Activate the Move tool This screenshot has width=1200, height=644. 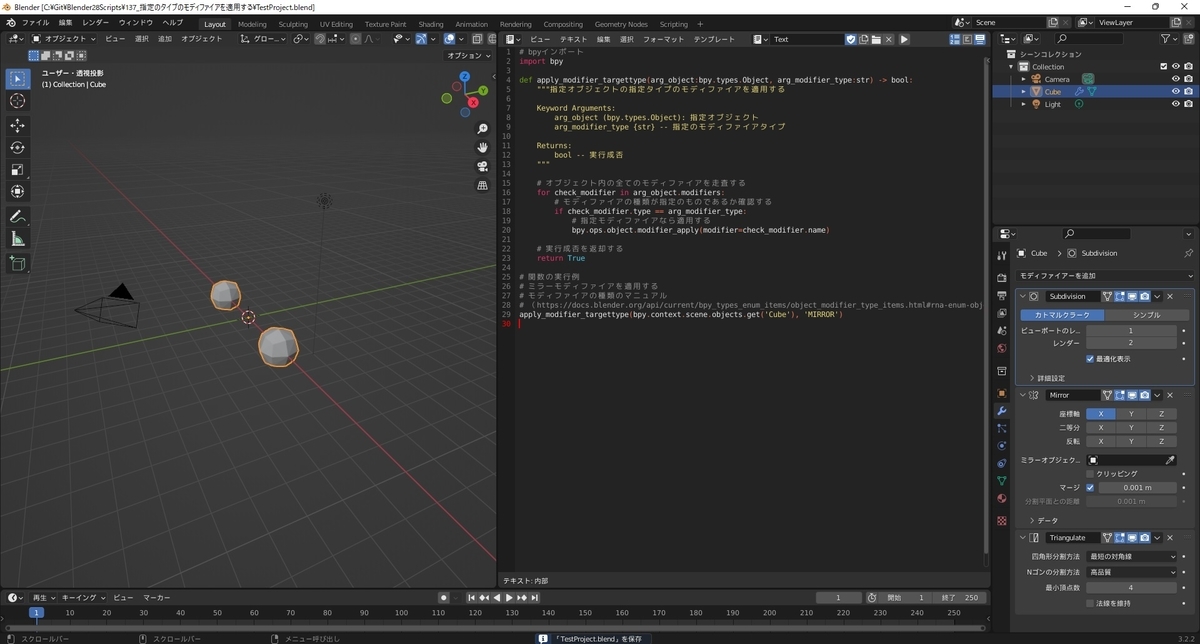(18, 125)
